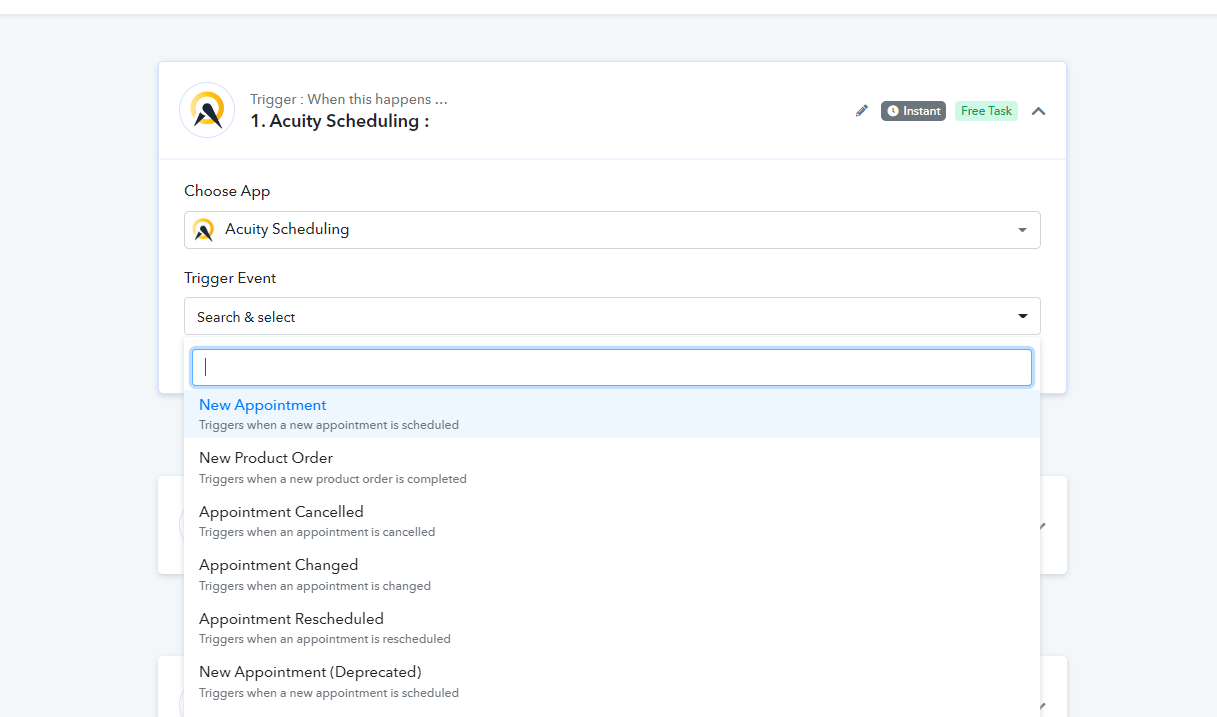Screen dimensions: 1217x717
Task: Choose Appointment Changed trigger option
Action: click(x=612, y=574)
